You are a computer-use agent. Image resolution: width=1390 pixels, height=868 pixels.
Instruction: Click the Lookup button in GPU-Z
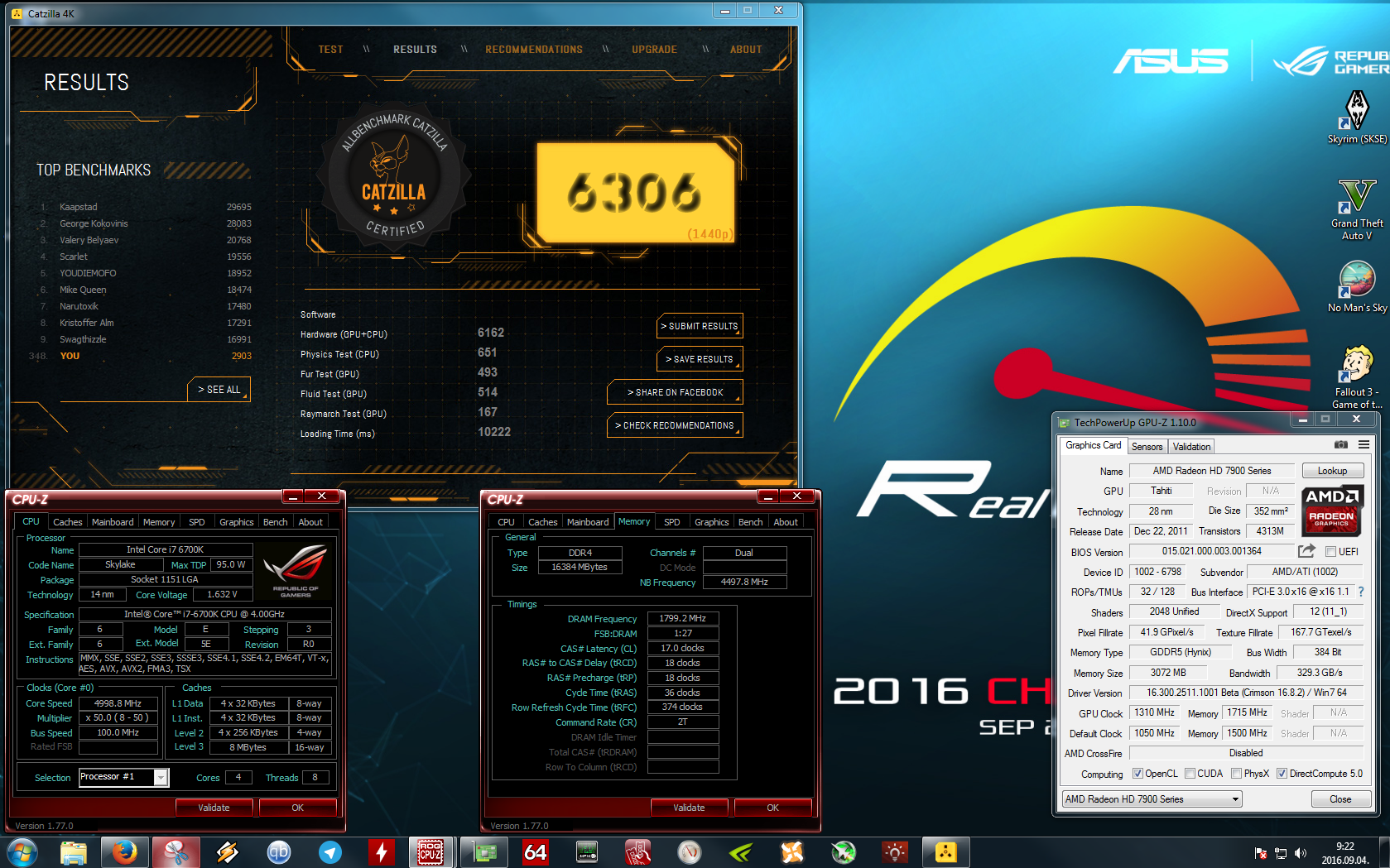pos(1332,471)
